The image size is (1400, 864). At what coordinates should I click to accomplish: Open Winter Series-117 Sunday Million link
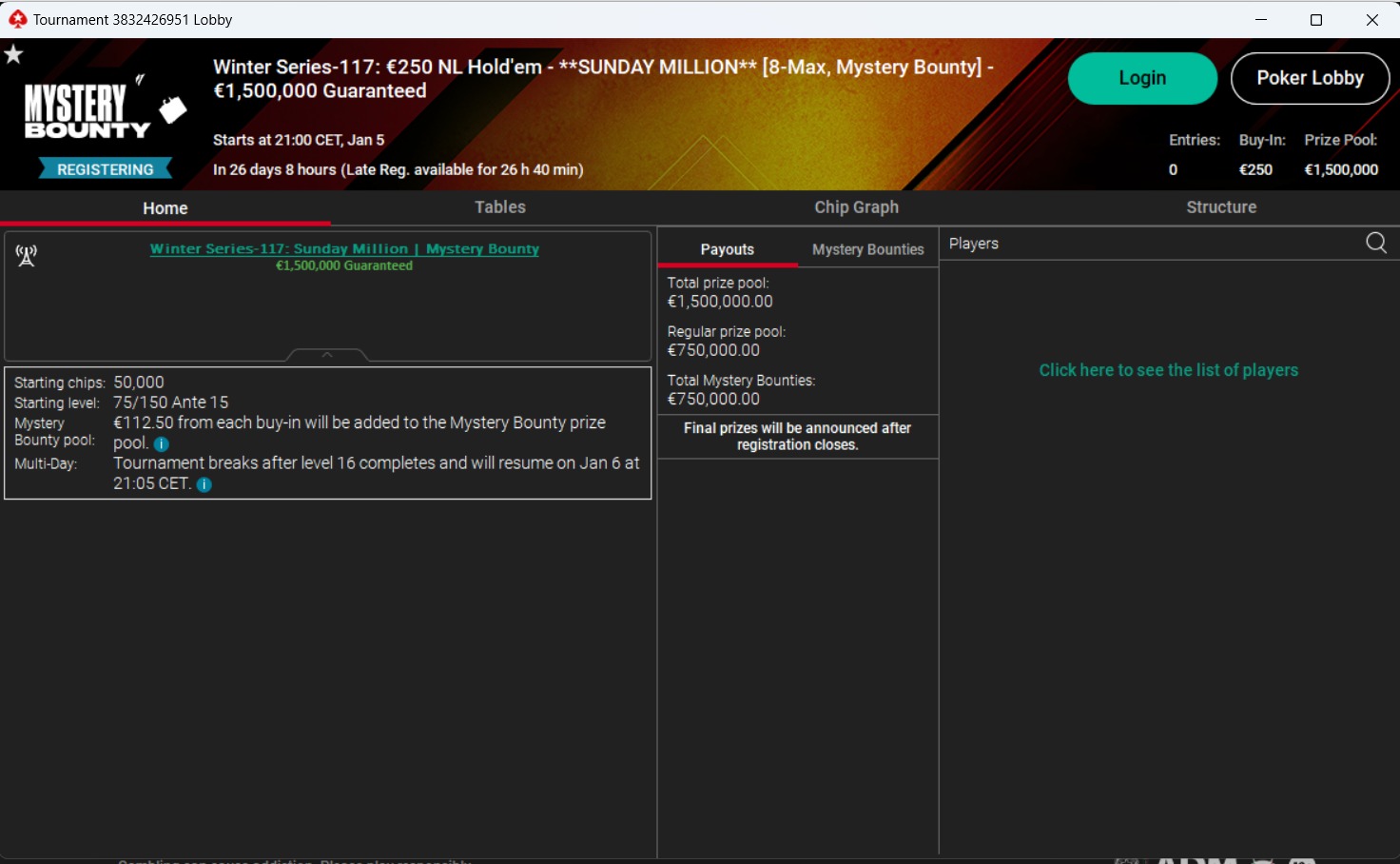click(344, 248)
